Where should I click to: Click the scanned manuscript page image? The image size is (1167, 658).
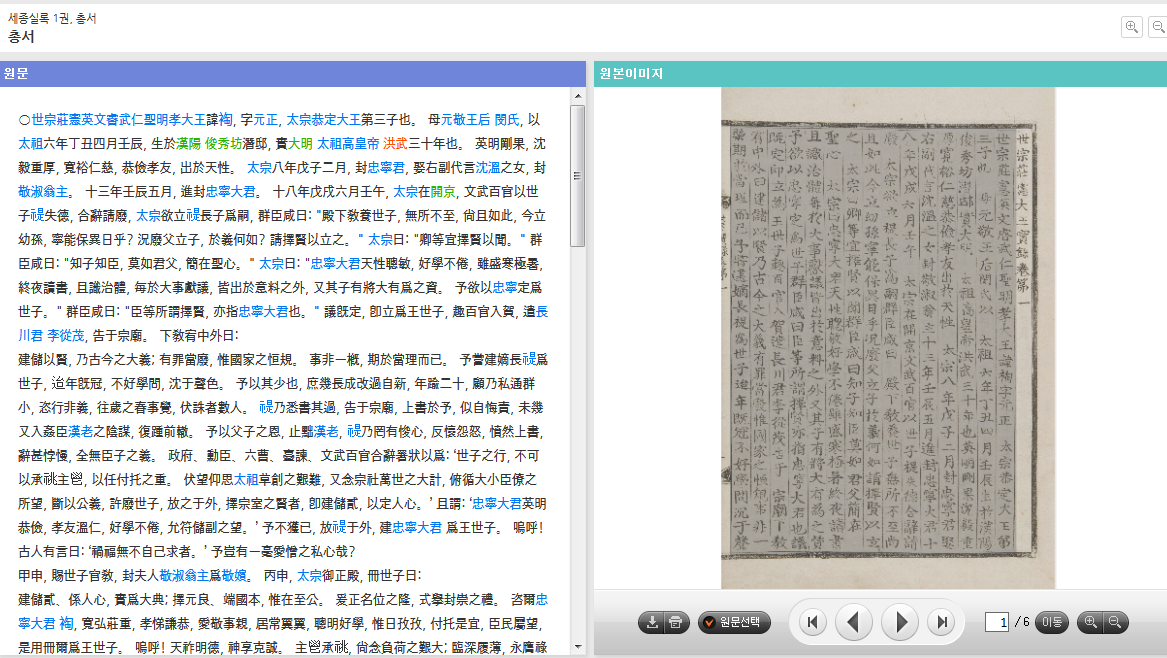[888, 338]
